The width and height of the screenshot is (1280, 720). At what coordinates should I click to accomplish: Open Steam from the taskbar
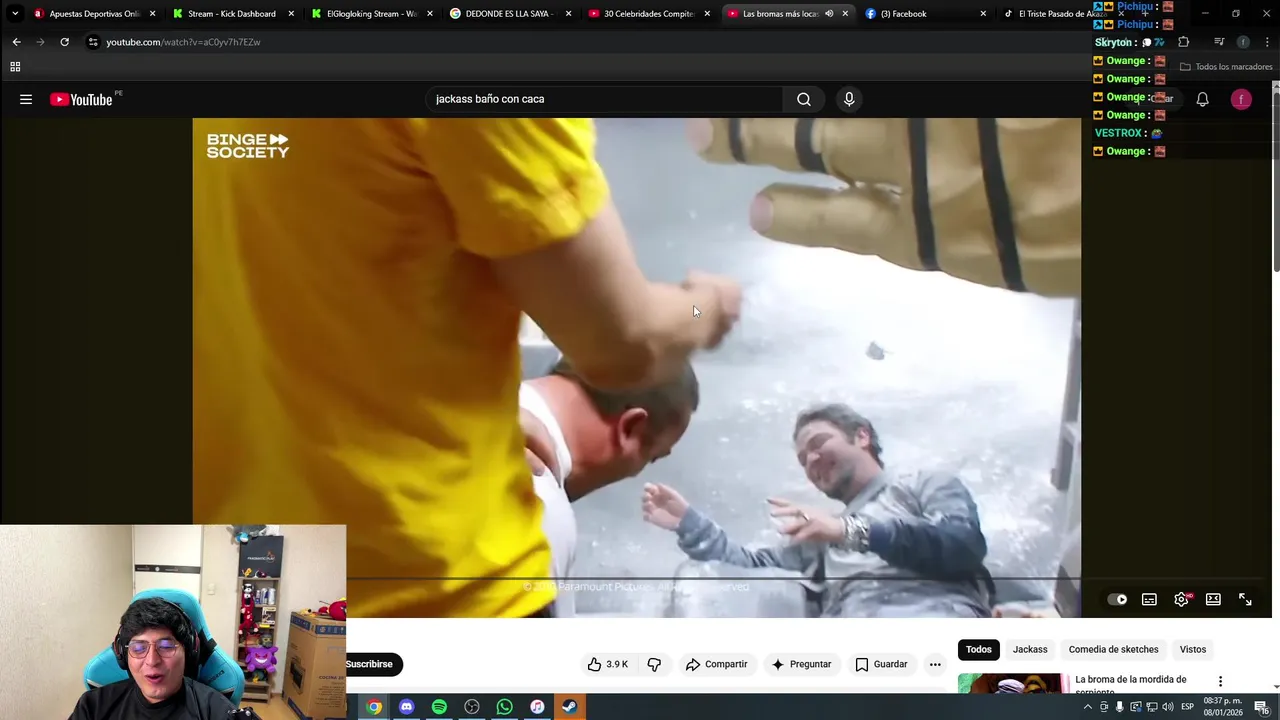coord(569,707)
